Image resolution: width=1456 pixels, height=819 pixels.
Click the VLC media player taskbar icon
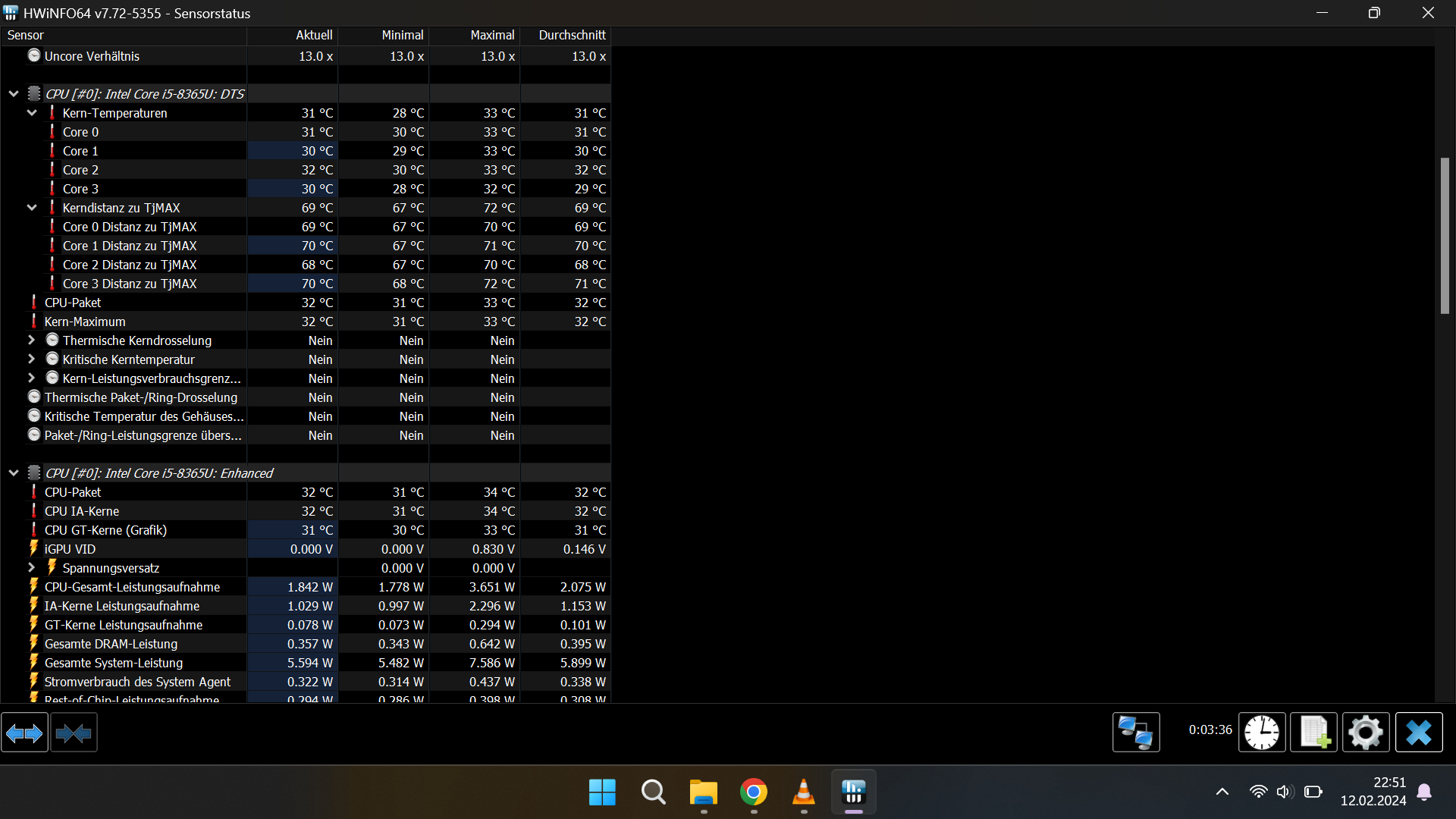point(803,792)
